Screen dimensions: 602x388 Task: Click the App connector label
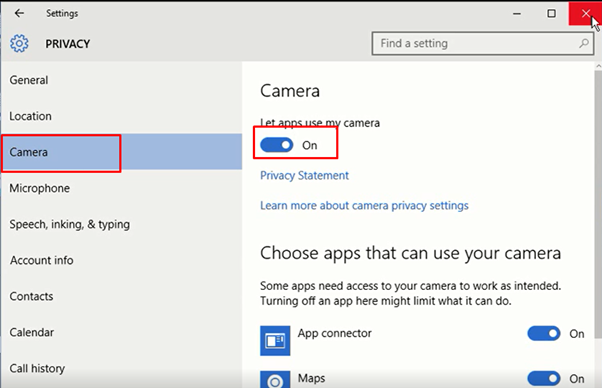click(334, 333)
